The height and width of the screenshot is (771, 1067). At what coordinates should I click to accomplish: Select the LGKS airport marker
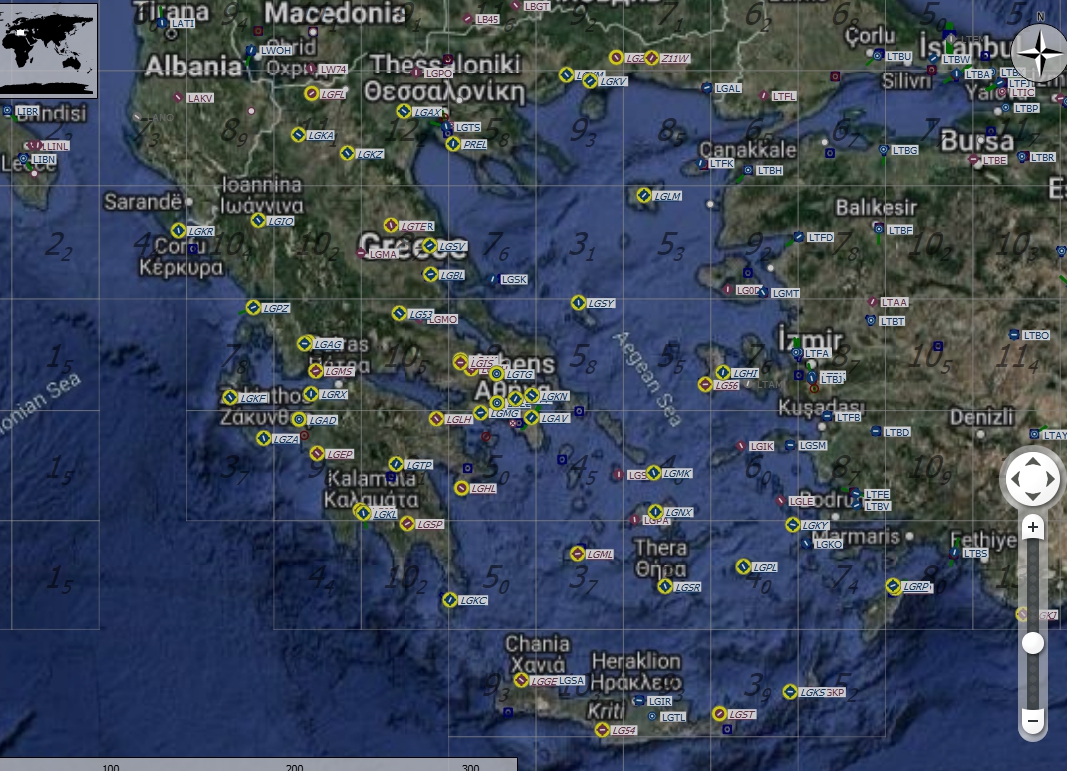pos(790,691)
